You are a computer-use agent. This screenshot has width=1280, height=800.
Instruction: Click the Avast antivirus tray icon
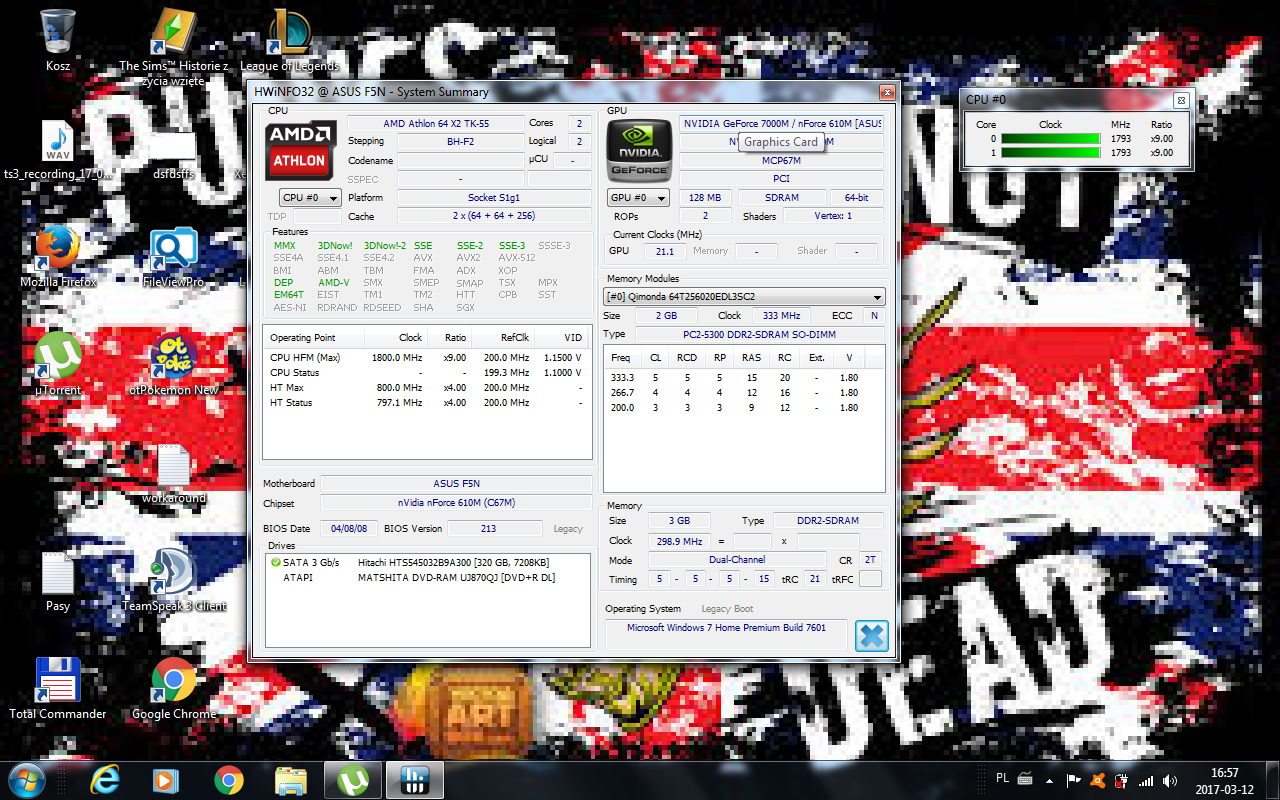click(x=1098, y=780)
